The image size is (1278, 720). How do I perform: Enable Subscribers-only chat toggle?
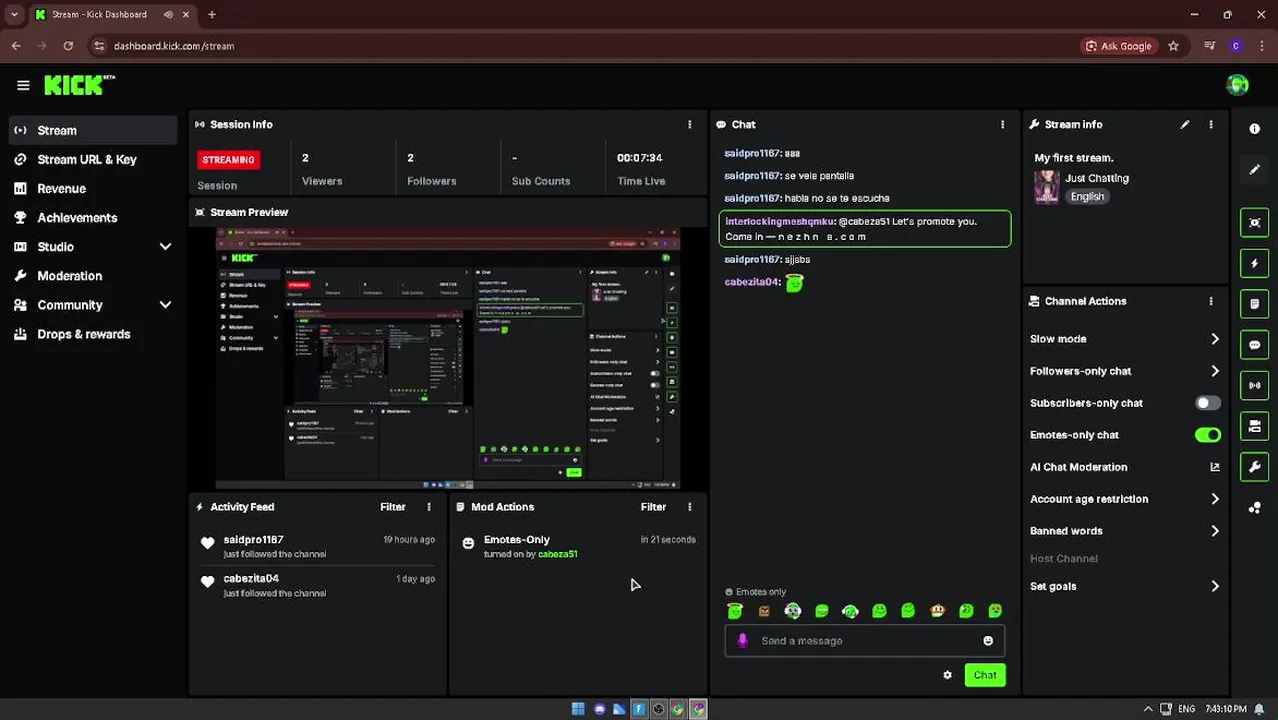coord(1208,403)
